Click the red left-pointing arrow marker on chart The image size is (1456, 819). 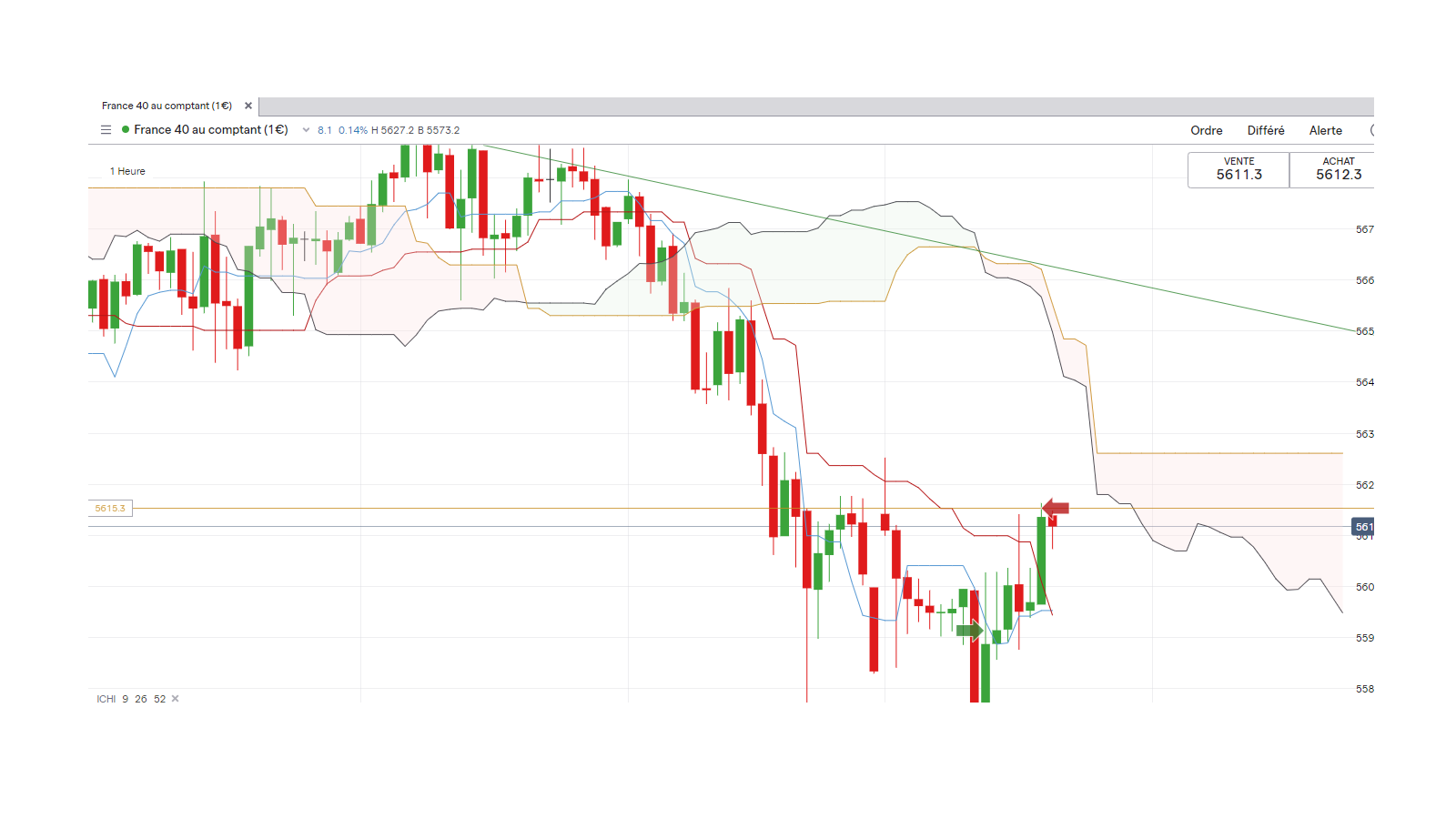[1056, 508]
